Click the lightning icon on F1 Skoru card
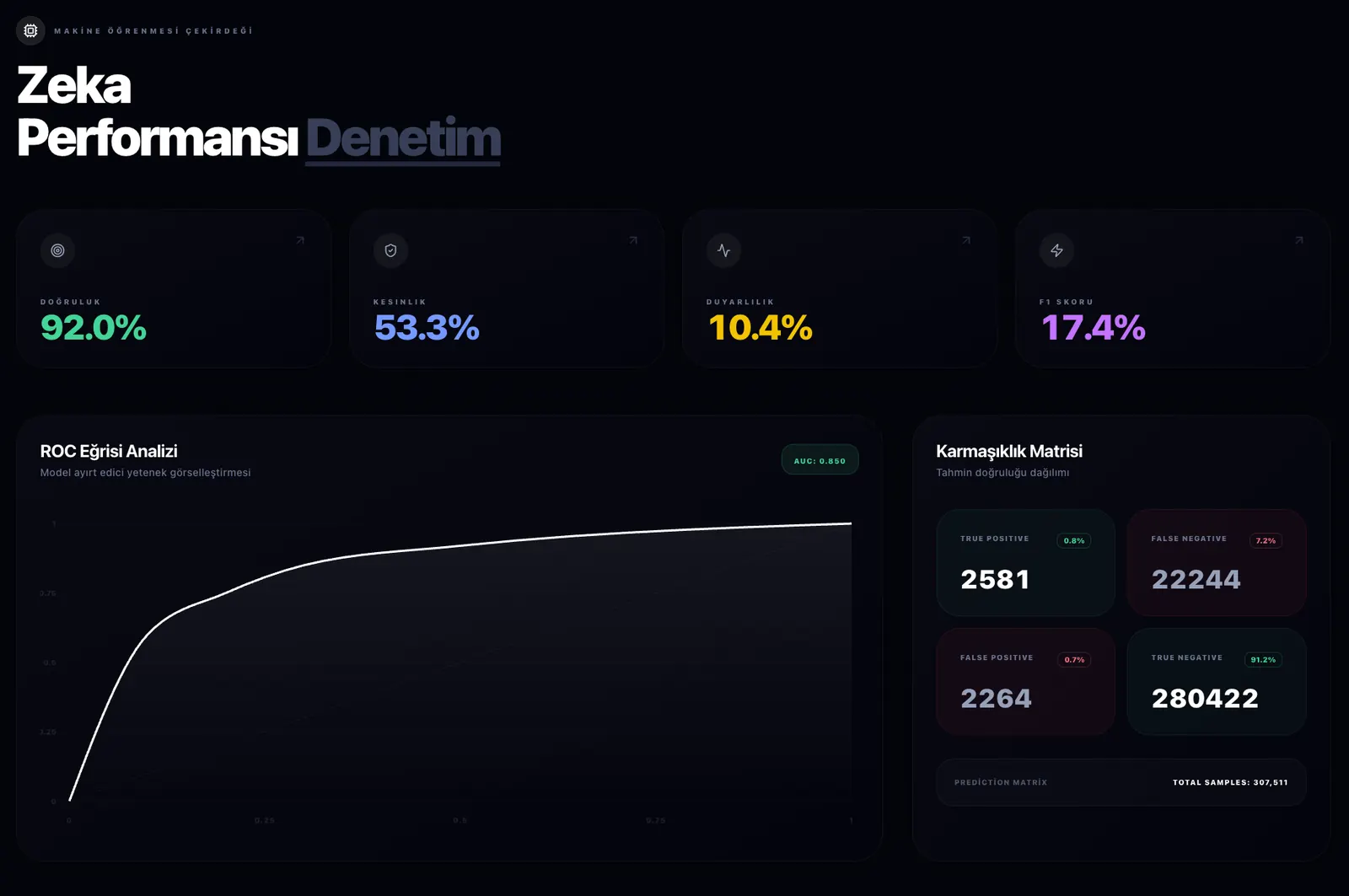The height and width of the screenshot is (896, 1349). click(x=1056, y=250)
